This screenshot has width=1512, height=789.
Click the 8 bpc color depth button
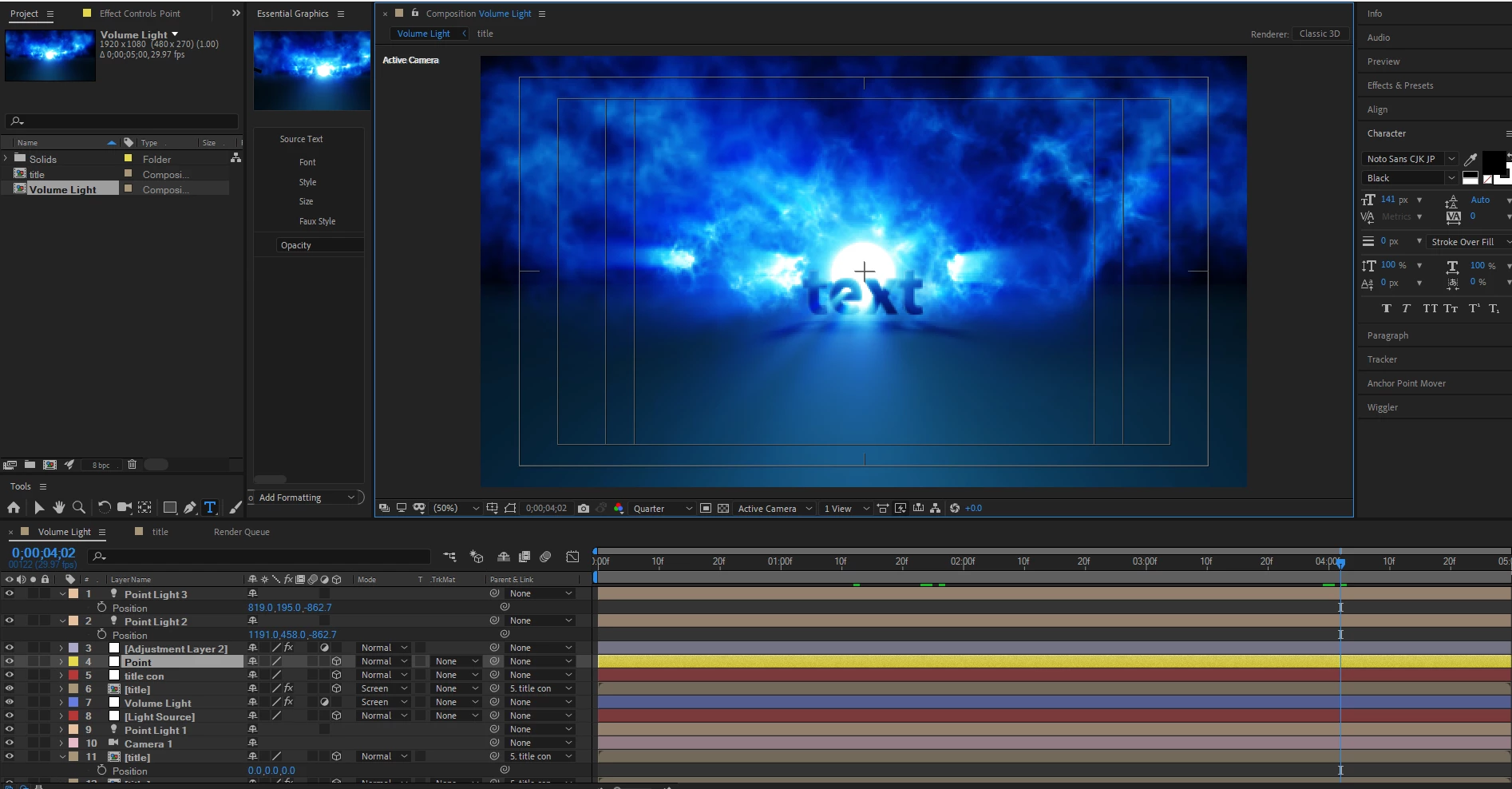(x=101, y=465)
